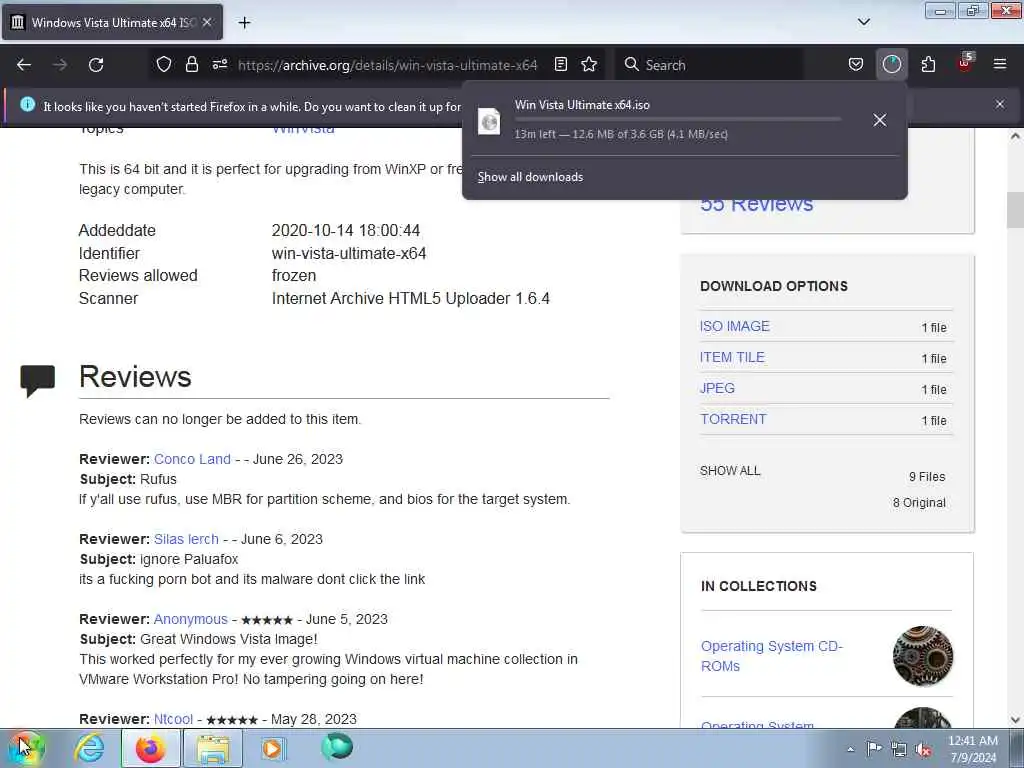
Task: Click the page vertical scrollbar thumb
Action: click(x=1015, y=210)
